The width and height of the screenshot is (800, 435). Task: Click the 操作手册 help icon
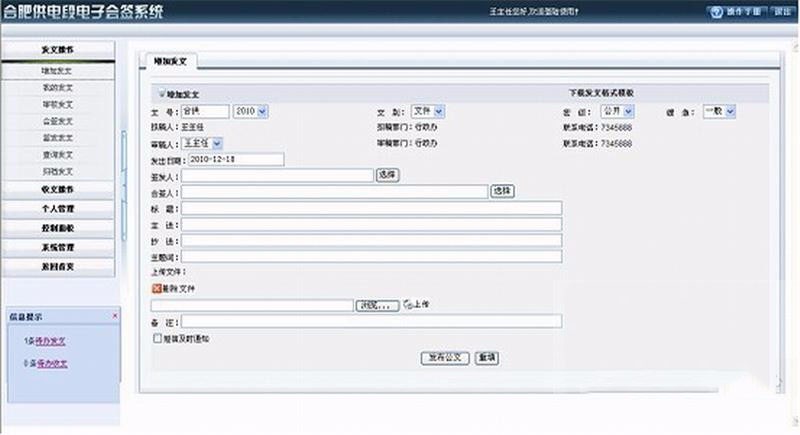point(714,11)
